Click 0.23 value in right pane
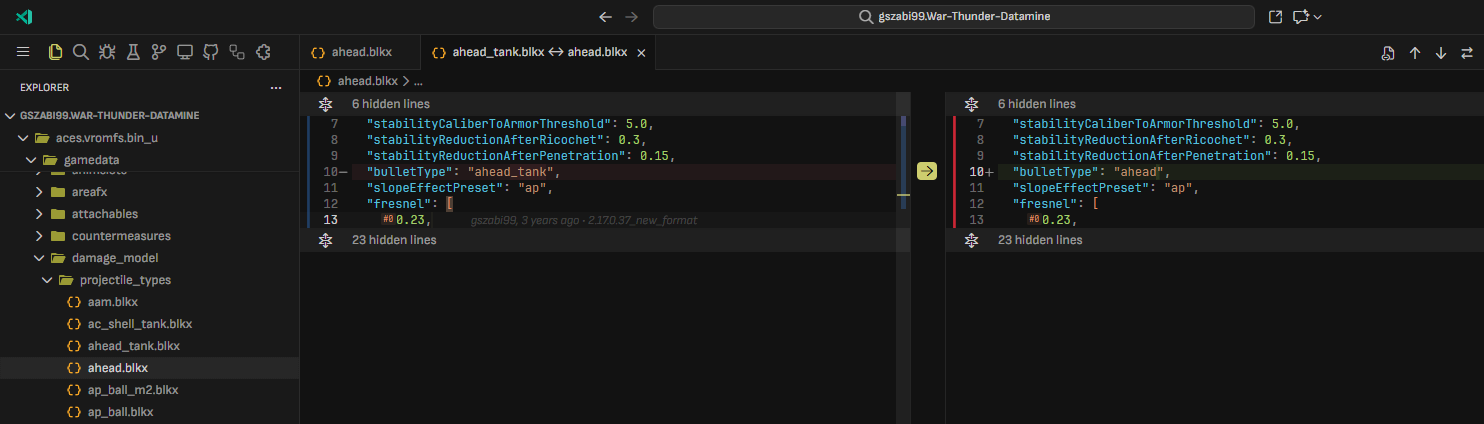The height and width of the screenshot is (424, 1484). coord(1059,220)
